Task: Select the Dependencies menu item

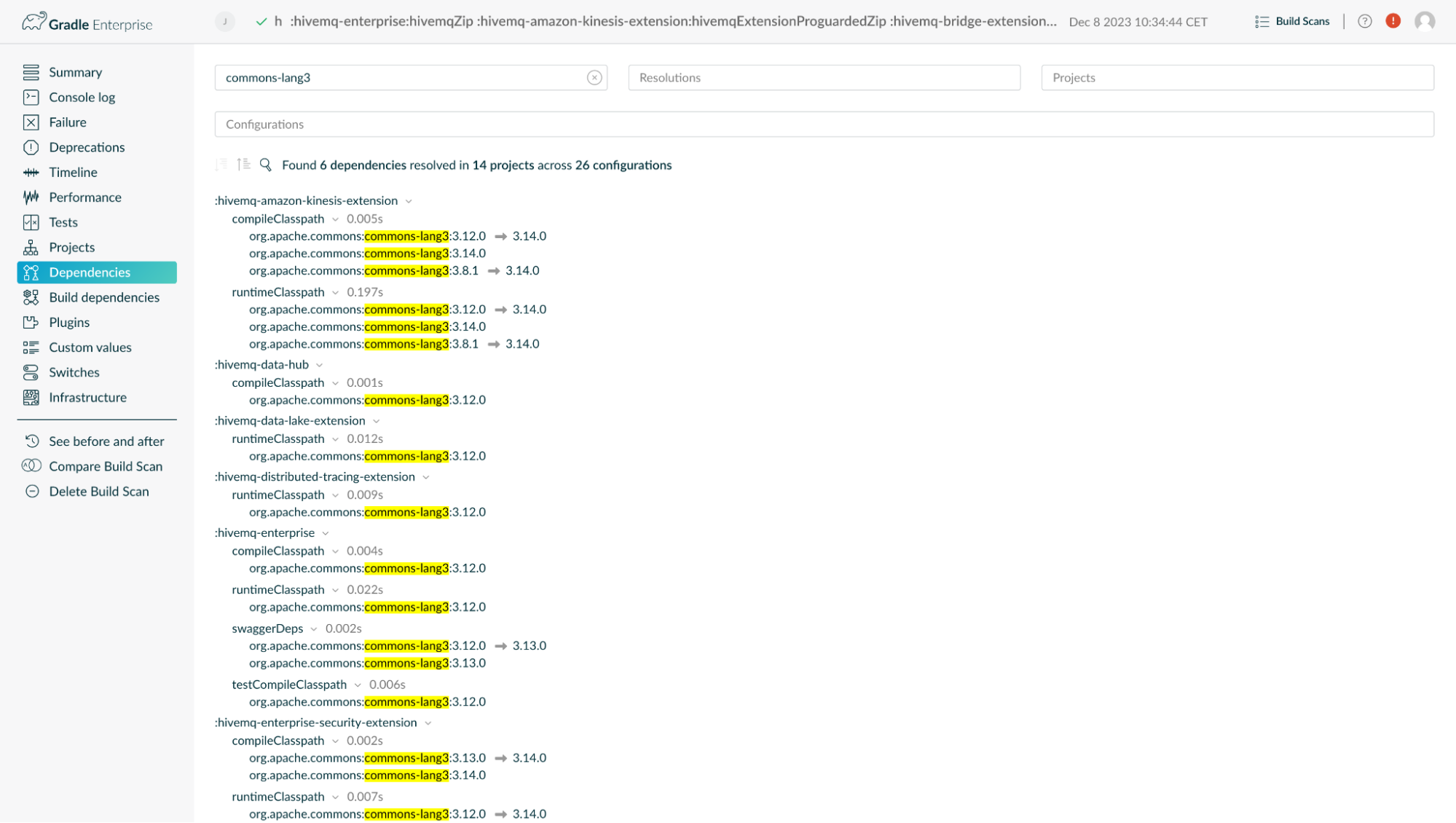Action: coord(97,272)
